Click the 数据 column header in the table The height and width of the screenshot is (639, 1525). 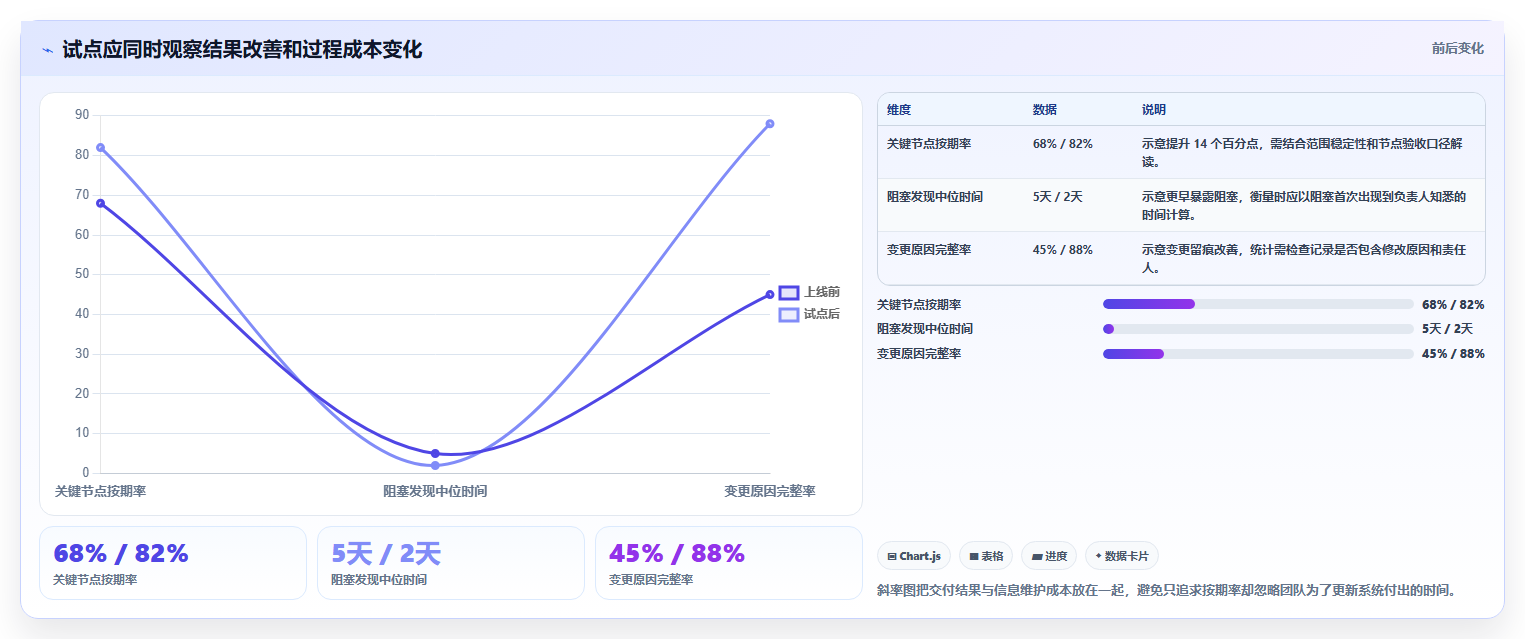(x=1045, y=110)
